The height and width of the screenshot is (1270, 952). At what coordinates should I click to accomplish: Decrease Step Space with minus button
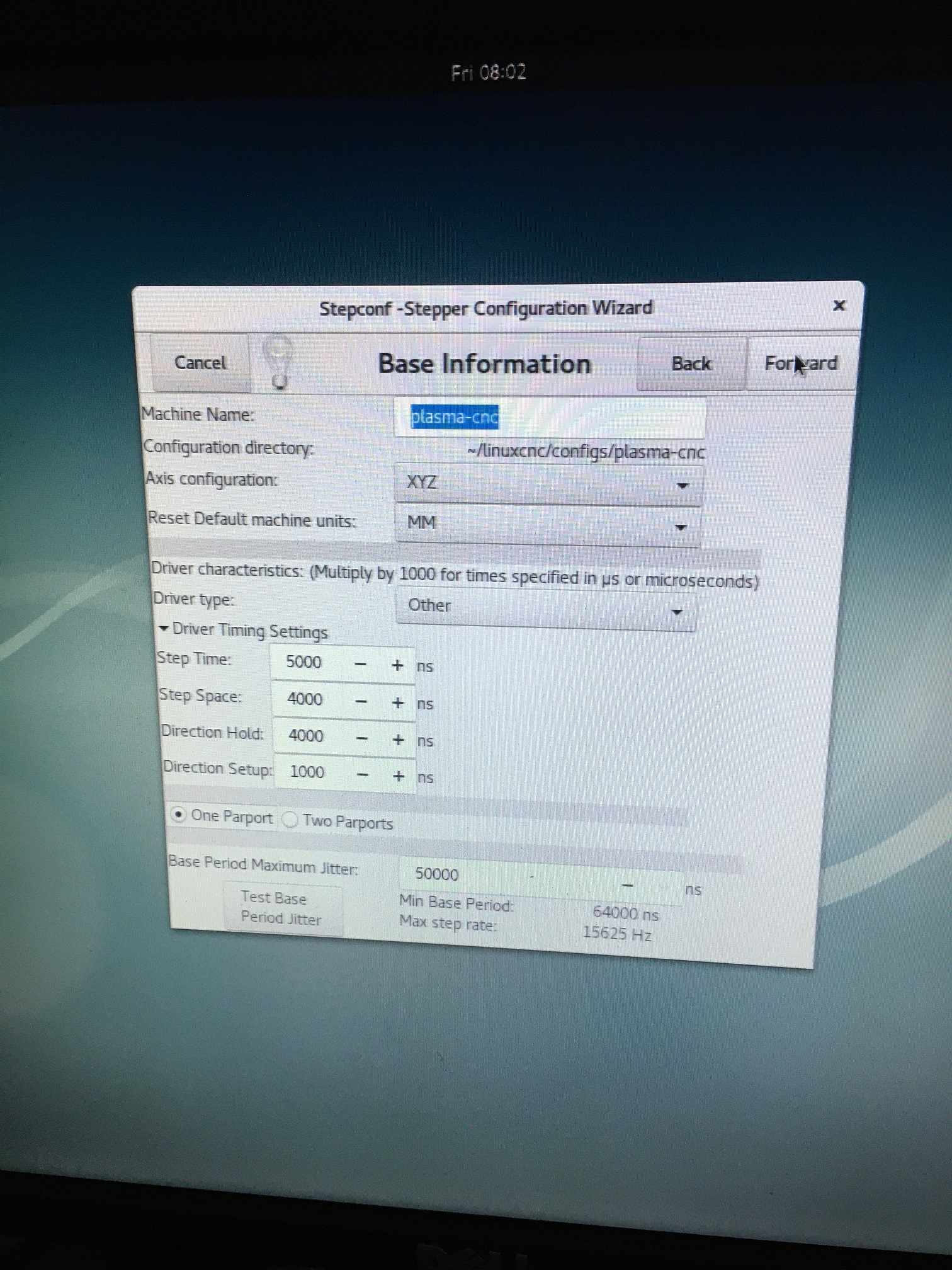pos(361,701)
